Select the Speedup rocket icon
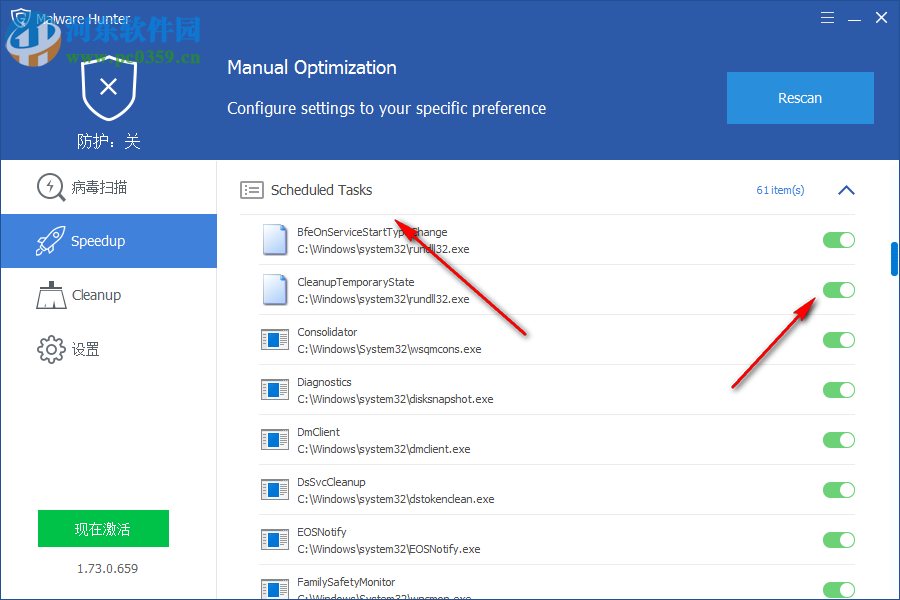The height and width of the screenshot is (600, 900). tap(50, 240)
